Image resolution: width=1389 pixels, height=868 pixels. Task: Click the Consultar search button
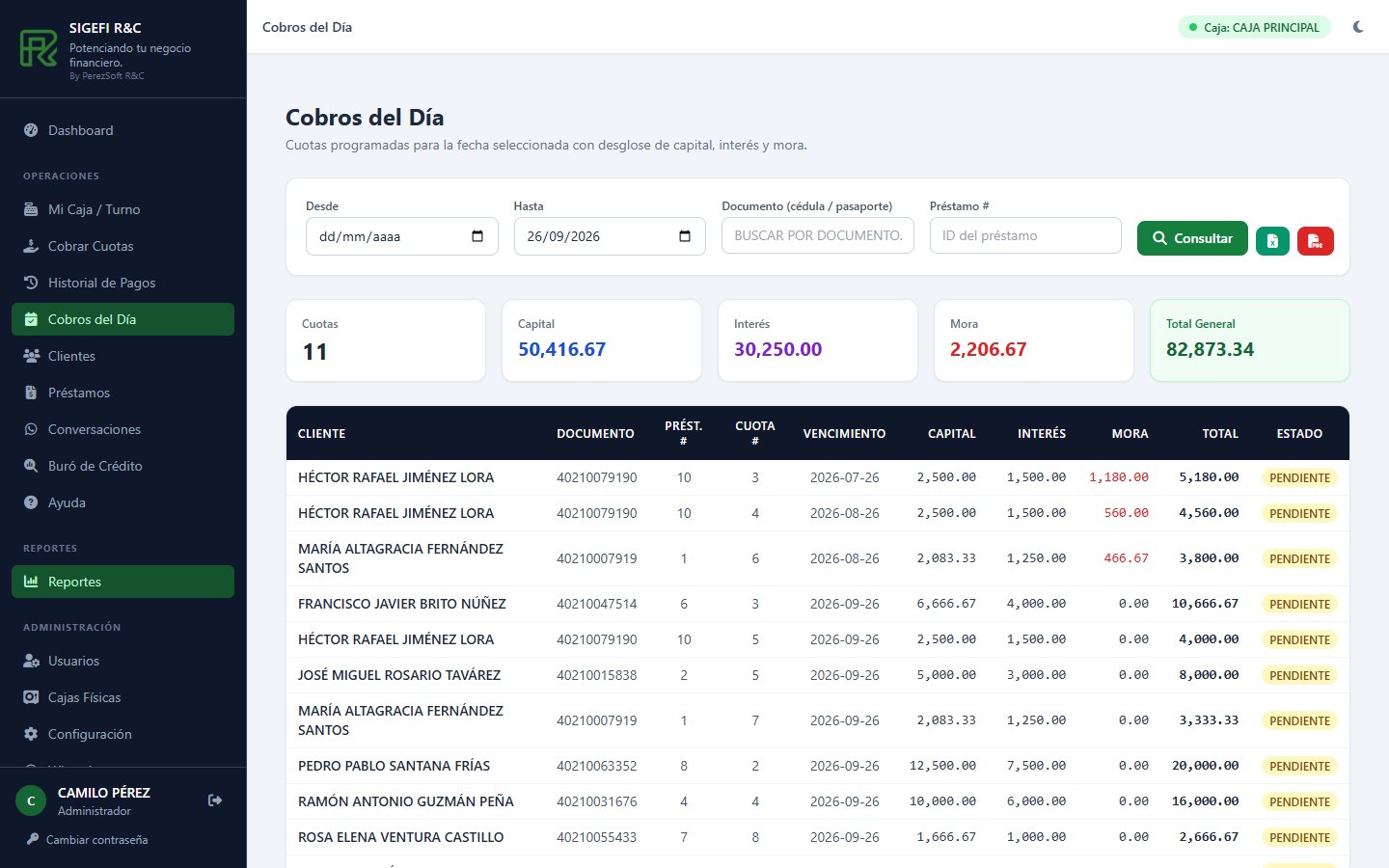point(1192,238)
